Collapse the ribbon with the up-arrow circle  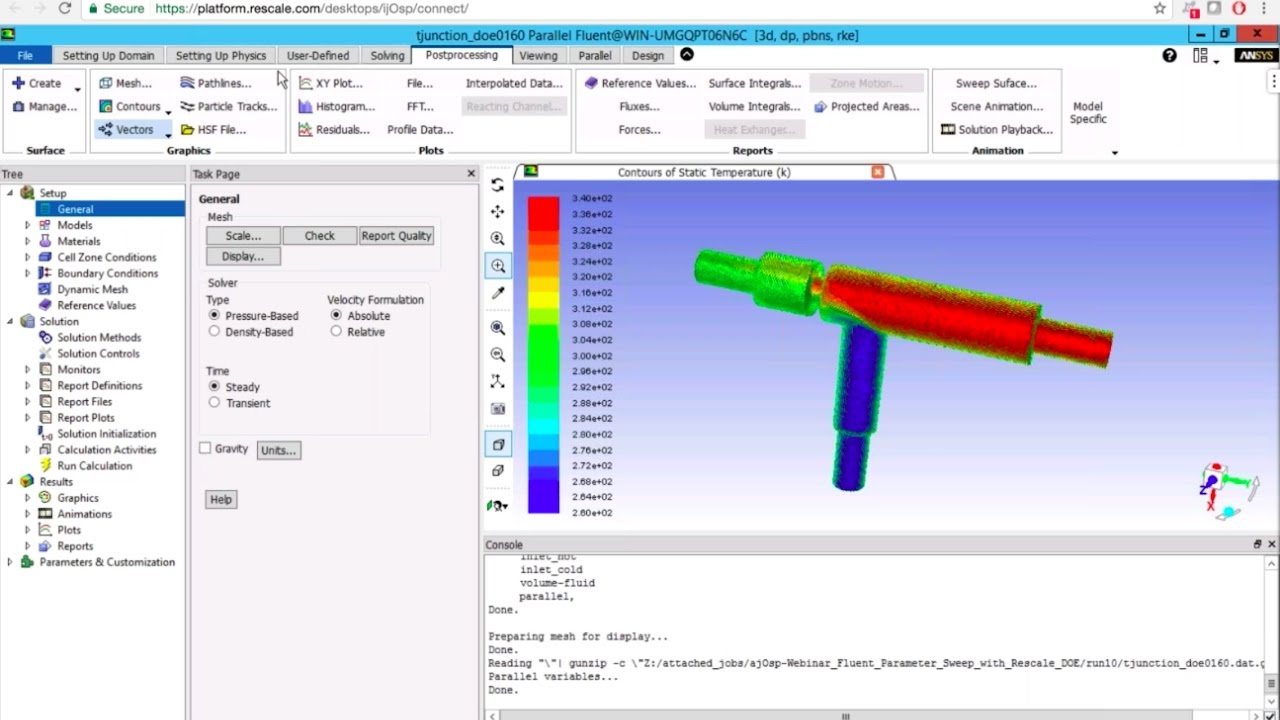coord(687,55)
